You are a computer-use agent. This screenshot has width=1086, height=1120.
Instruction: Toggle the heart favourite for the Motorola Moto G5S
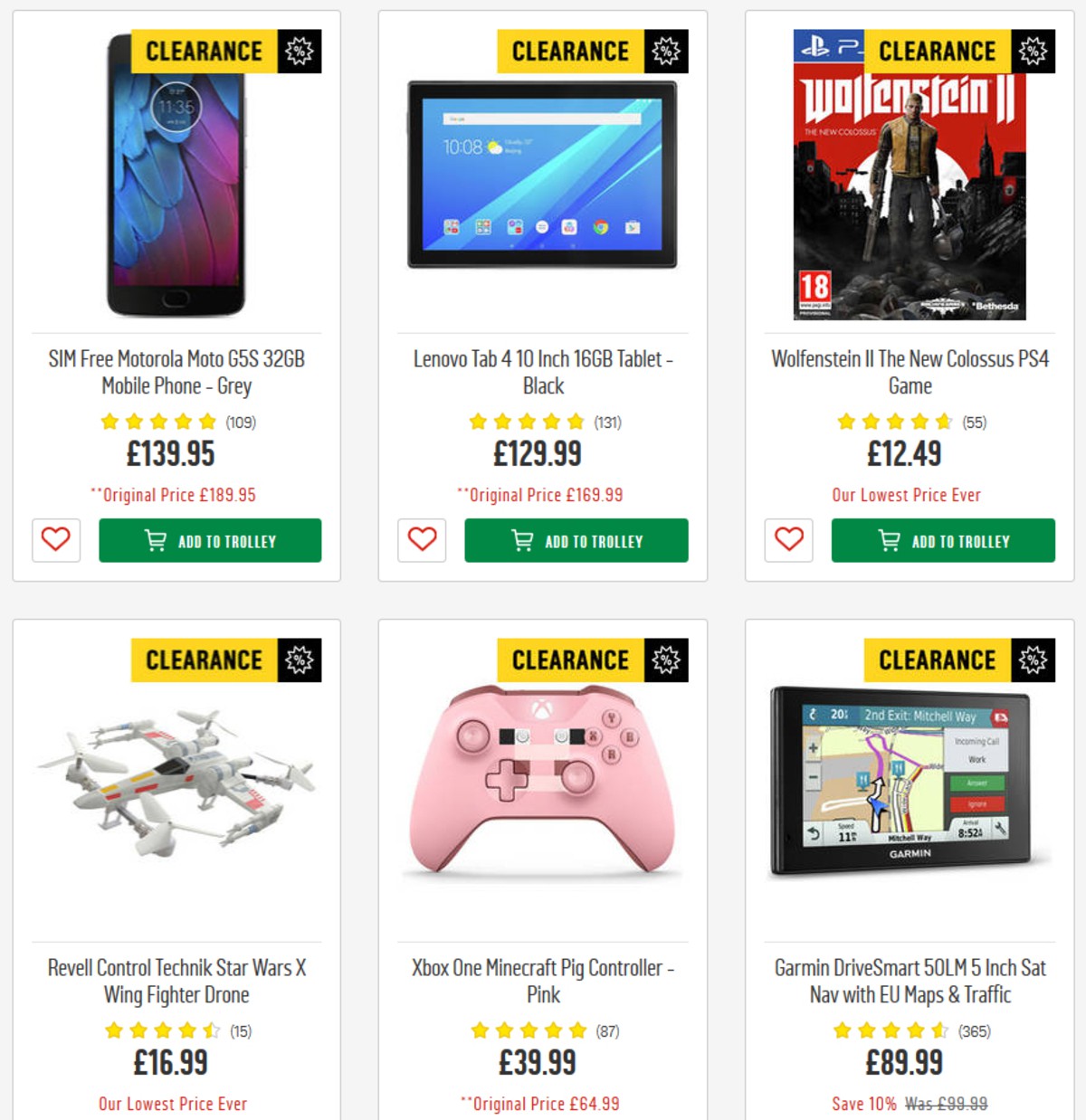pyautogui.click(x=55, y=541)
